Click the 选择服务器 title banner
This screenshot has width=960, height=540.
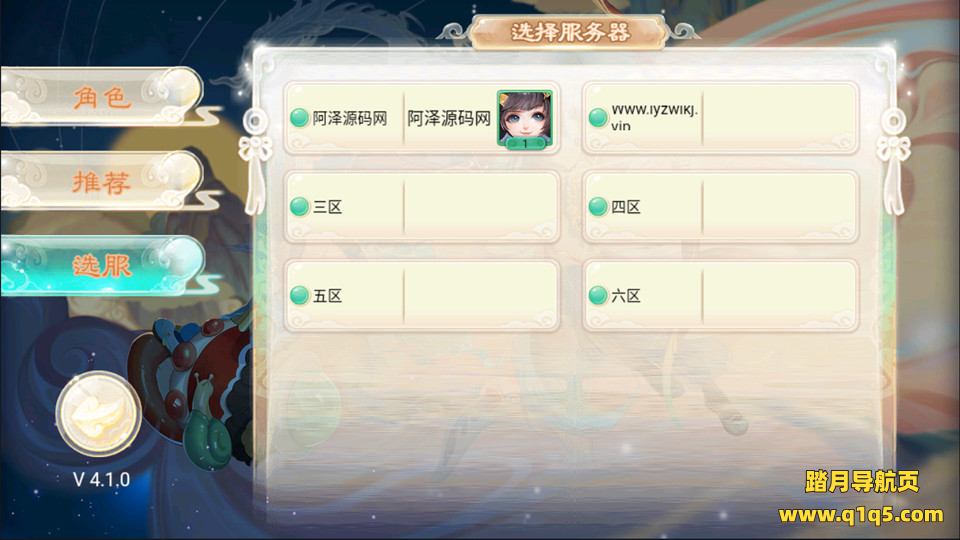pyautogui.click(x=569, y=32)
